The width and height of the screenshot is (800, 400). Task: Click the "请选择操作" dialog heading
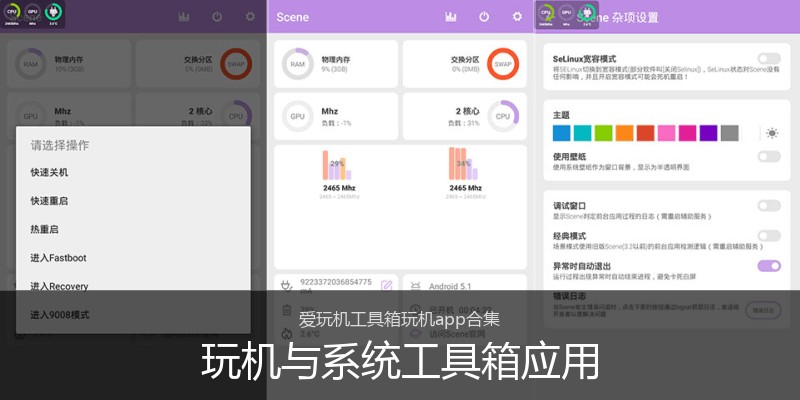pos(60,145)
